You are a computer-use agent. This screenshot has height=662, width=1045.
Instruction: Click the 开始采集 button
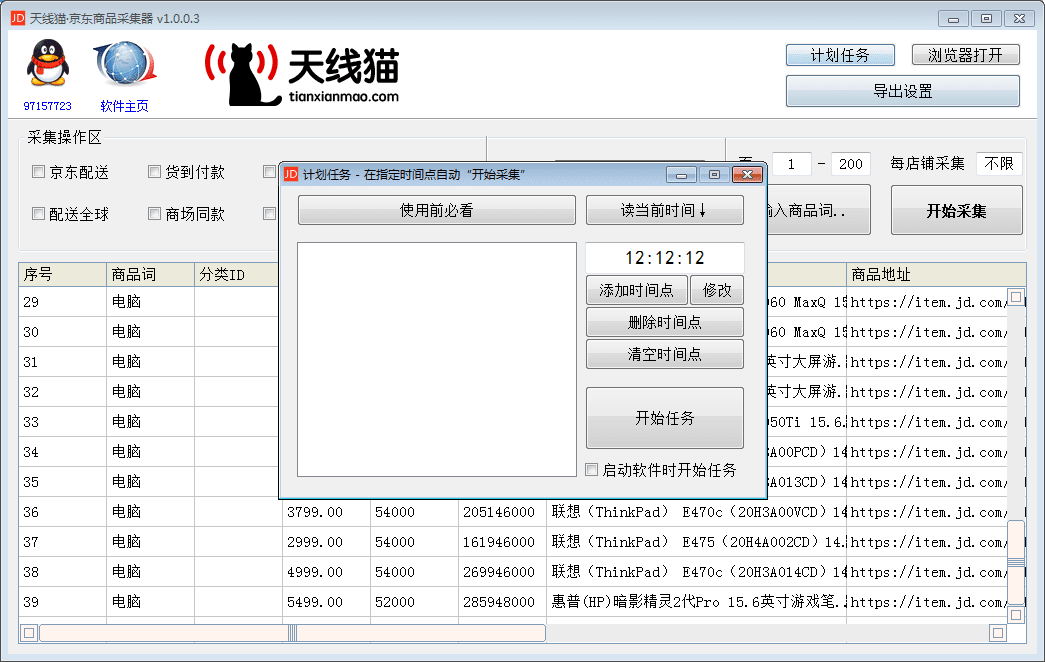[956, 211]
